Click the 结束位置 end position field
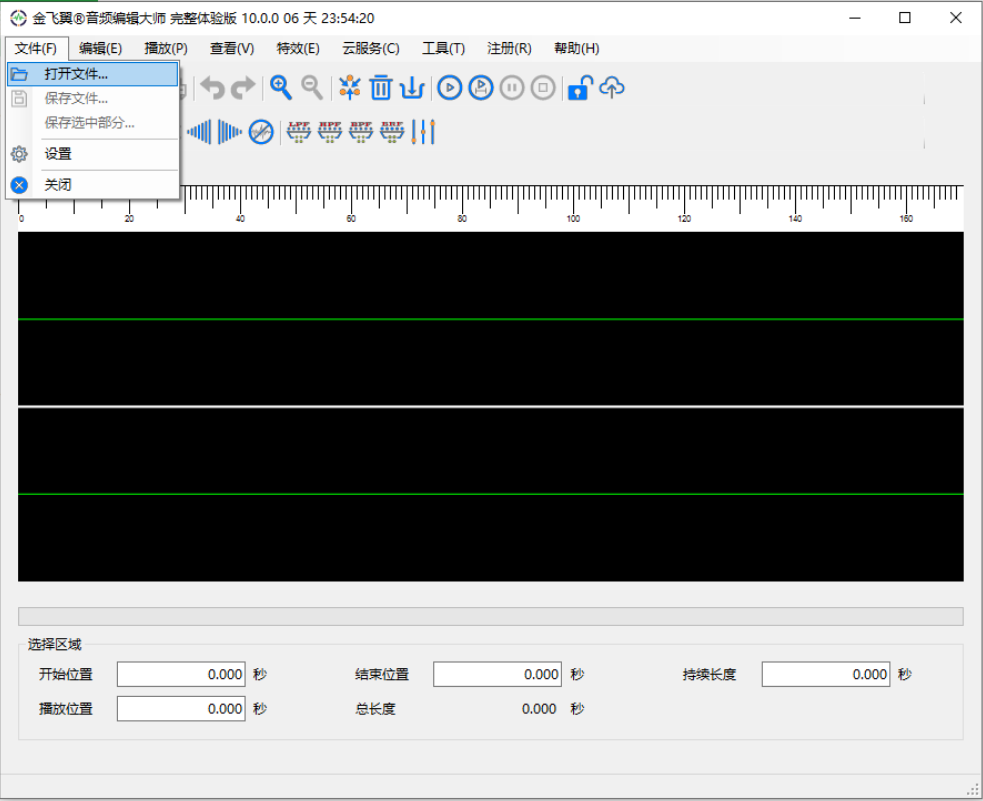The width and height of the screenshot is (983, 801). pyautogui.click(x=497, y=675)
